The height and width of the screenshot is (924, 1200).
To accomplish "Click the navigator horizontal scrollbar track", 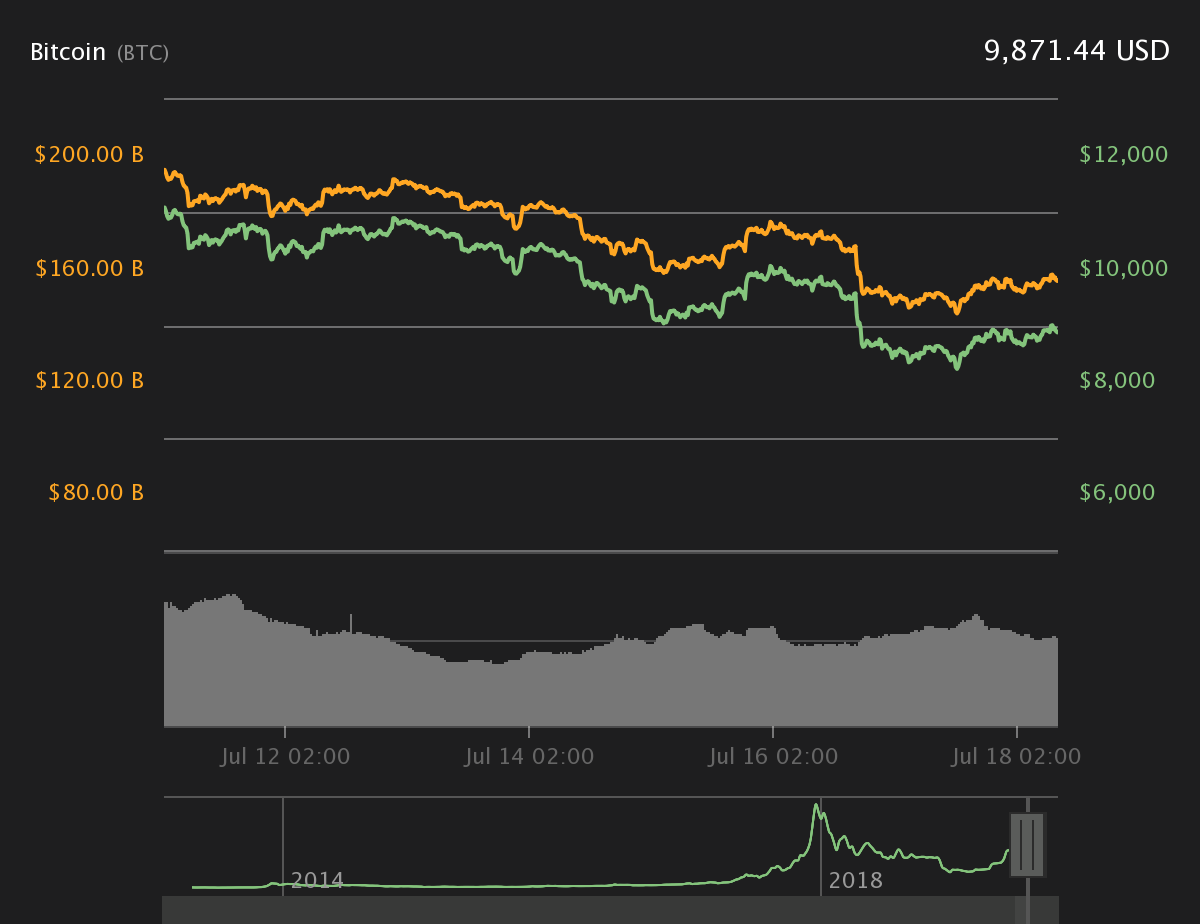I will pyautogui.click(x=610, y=910).
